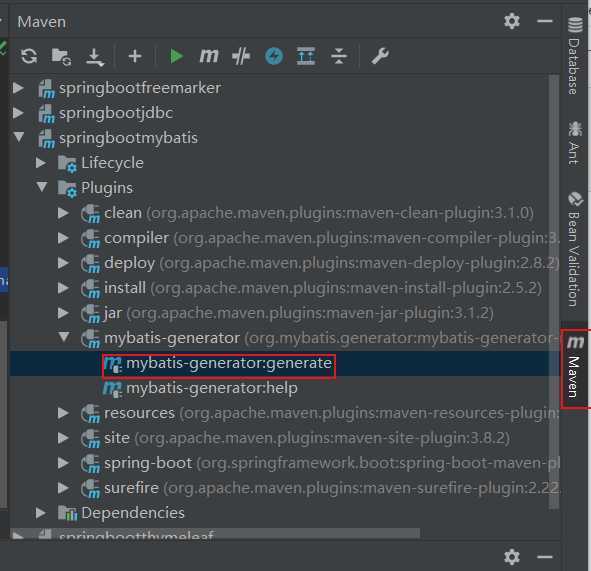The image size is (591, 571).
Task: Expand resources plugin arrow
Action: coord(63,413)
